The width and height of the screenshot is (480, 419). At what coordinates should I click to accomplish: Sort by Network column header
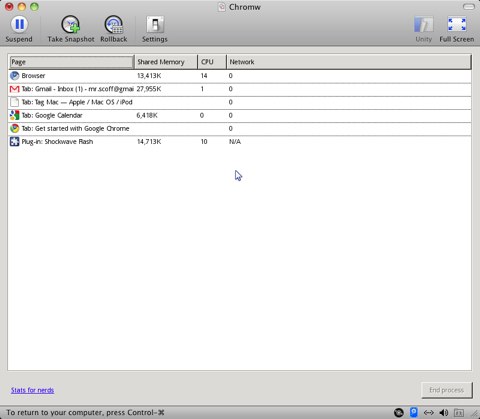pyautogui.click(x=349, y=62)
